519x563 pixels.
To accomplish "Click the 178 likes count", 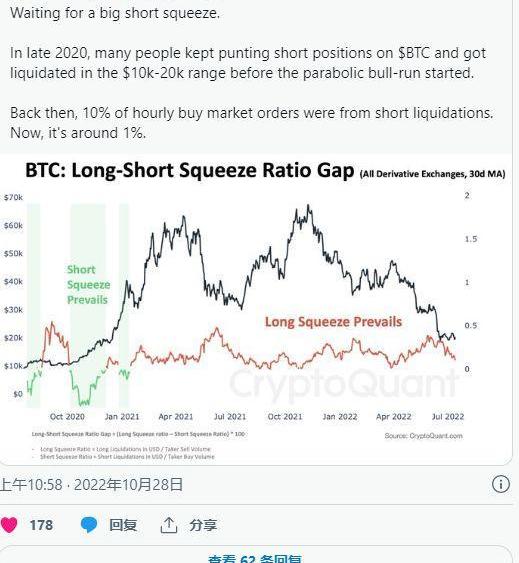I will 41,525.
